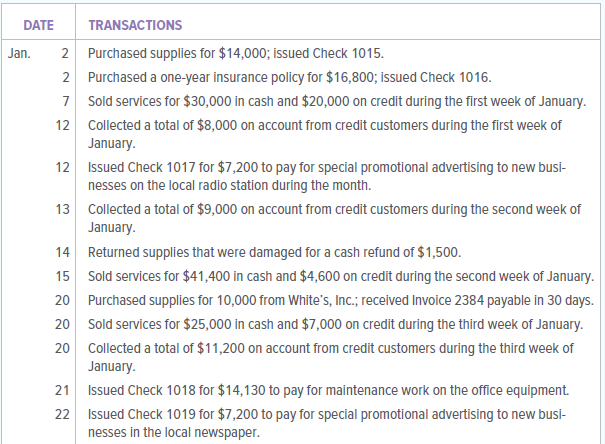Click the DATE column header
This screenshot has height=444, width=605.
pyautogui.click(x=39, y=24)
